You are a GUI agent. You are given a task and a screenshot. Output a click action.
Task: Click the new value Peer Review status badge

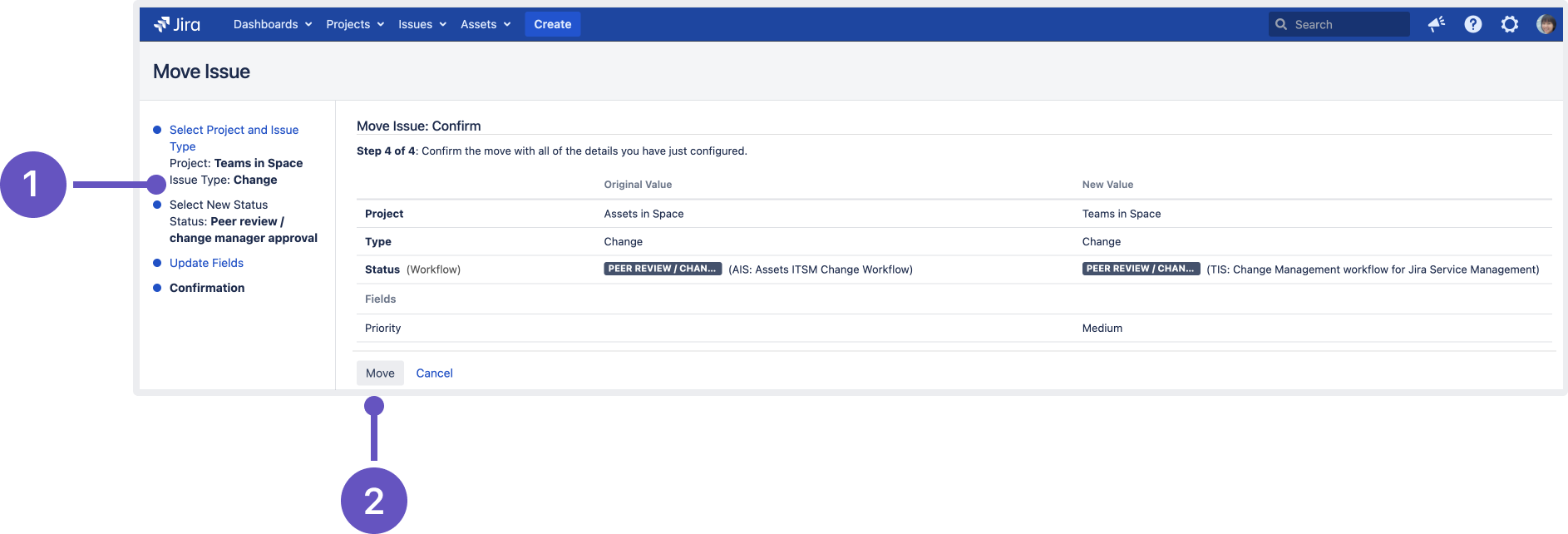pos(1140,269)
